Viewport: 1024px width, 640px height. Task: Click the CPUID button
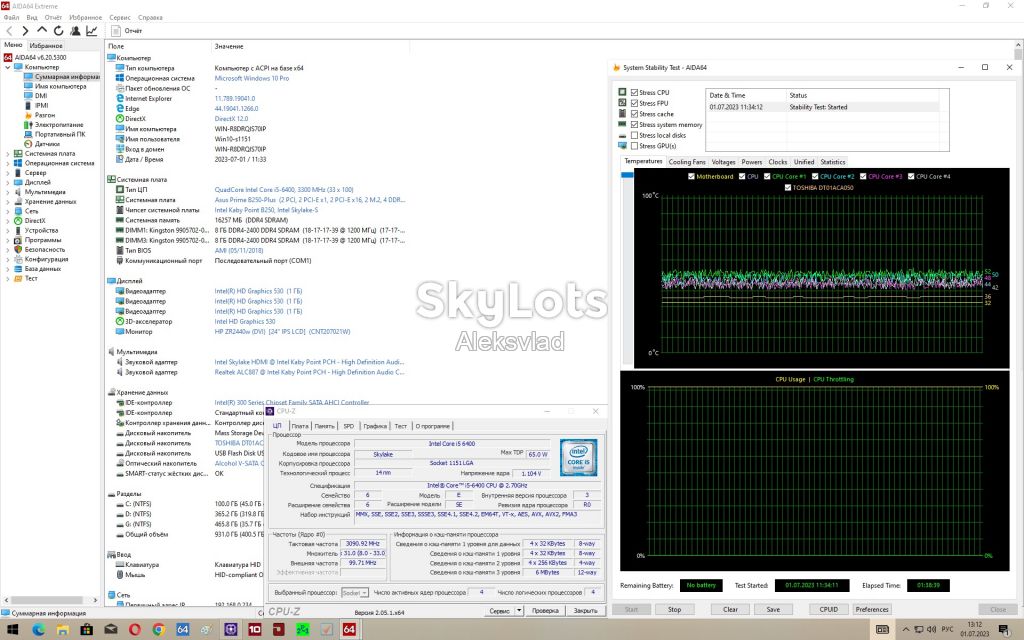[829, 609]
